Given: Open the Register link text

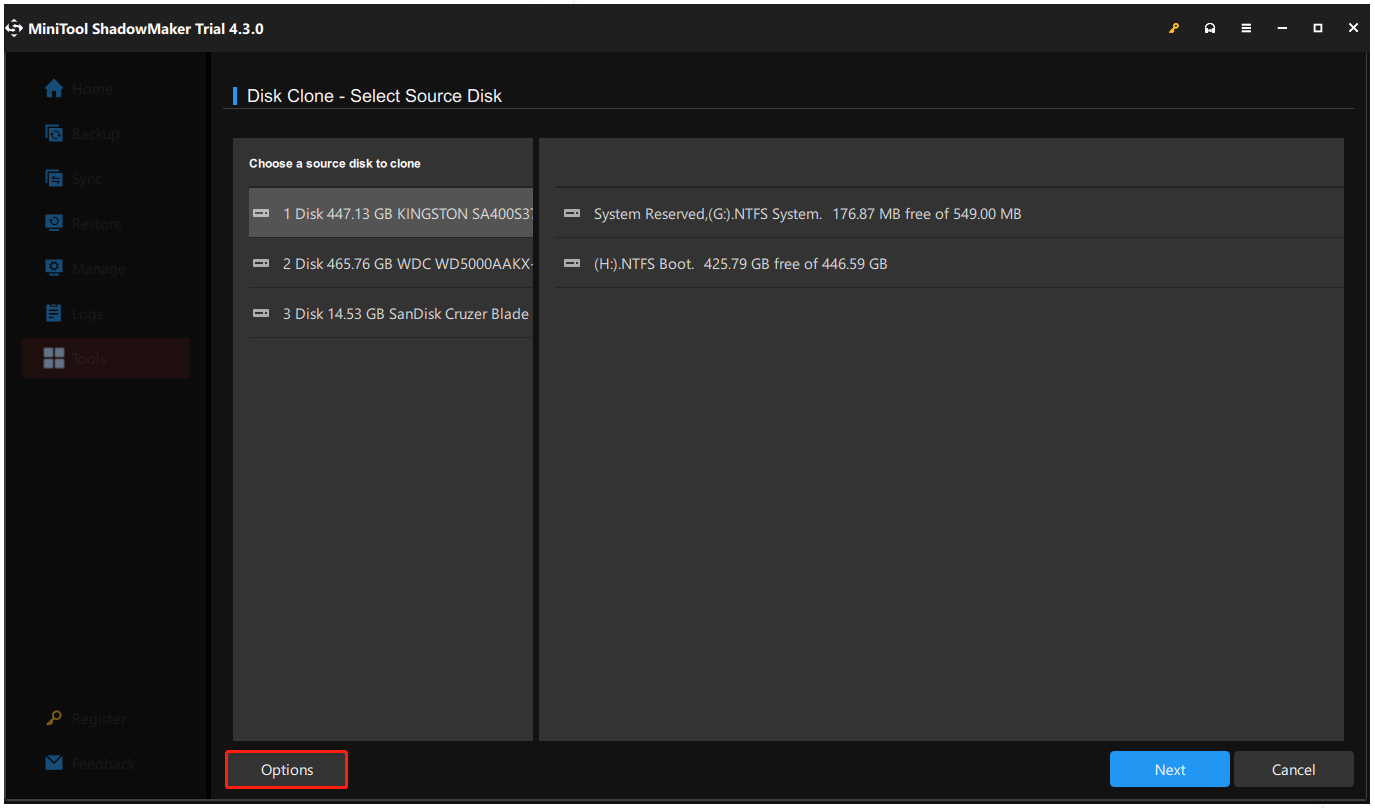Looking at the screenshot, I should (x=99, y=719).
